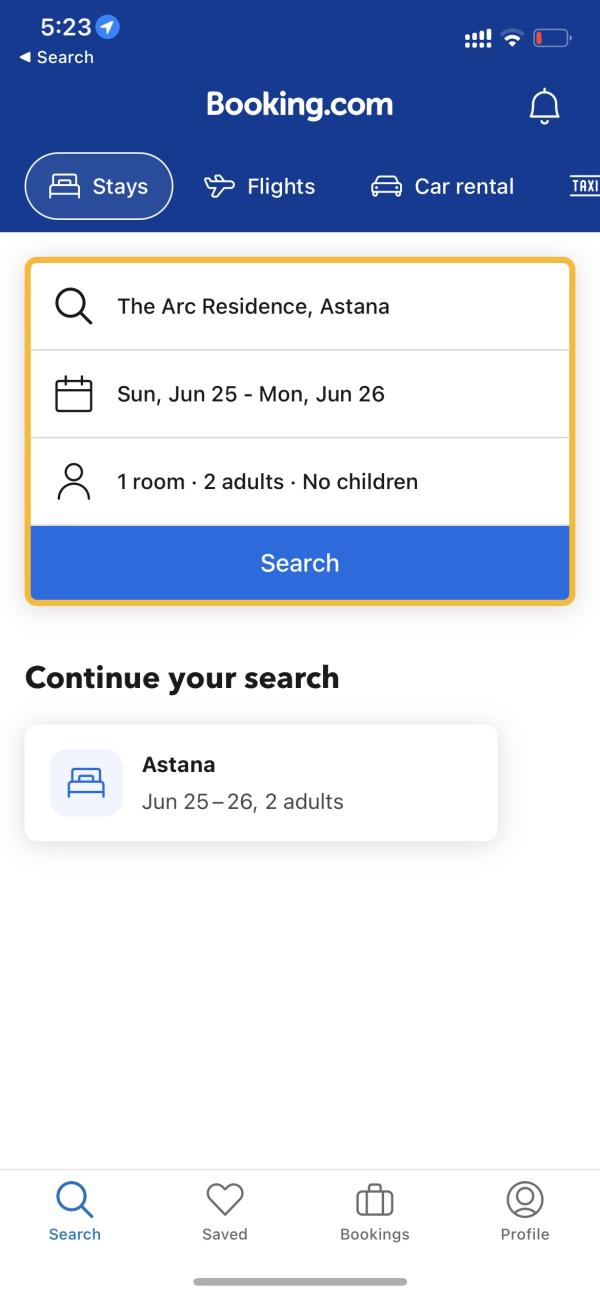Tap the magnifying glass destination icon
Viewport: 600px width, 1297px height.
(73, 306)
